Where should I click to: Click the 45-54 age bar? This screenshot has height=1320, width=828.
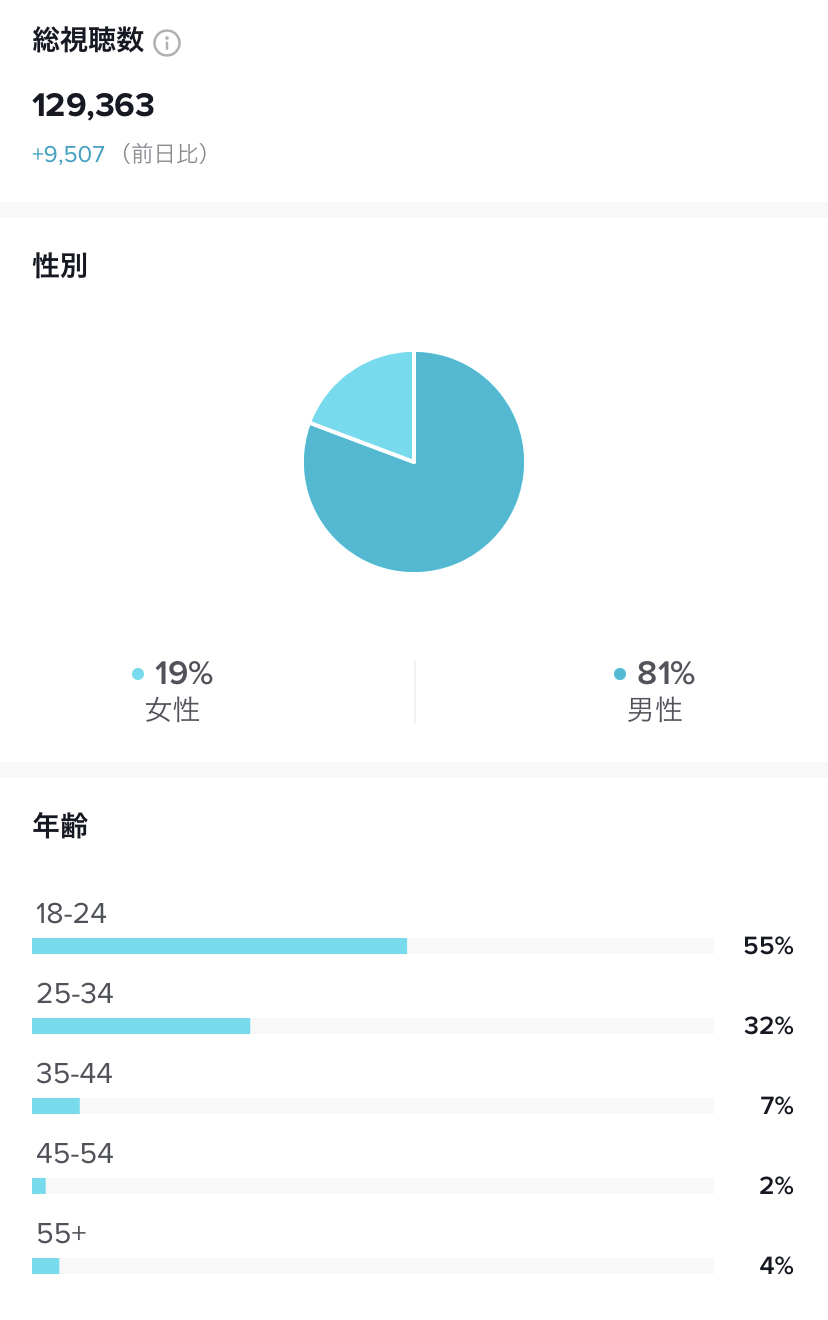pyautogui.click(x=373, y=1186)
